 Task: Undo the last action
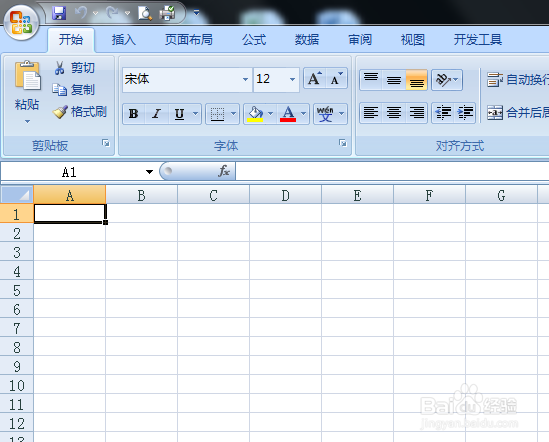(x=81, y=13)
